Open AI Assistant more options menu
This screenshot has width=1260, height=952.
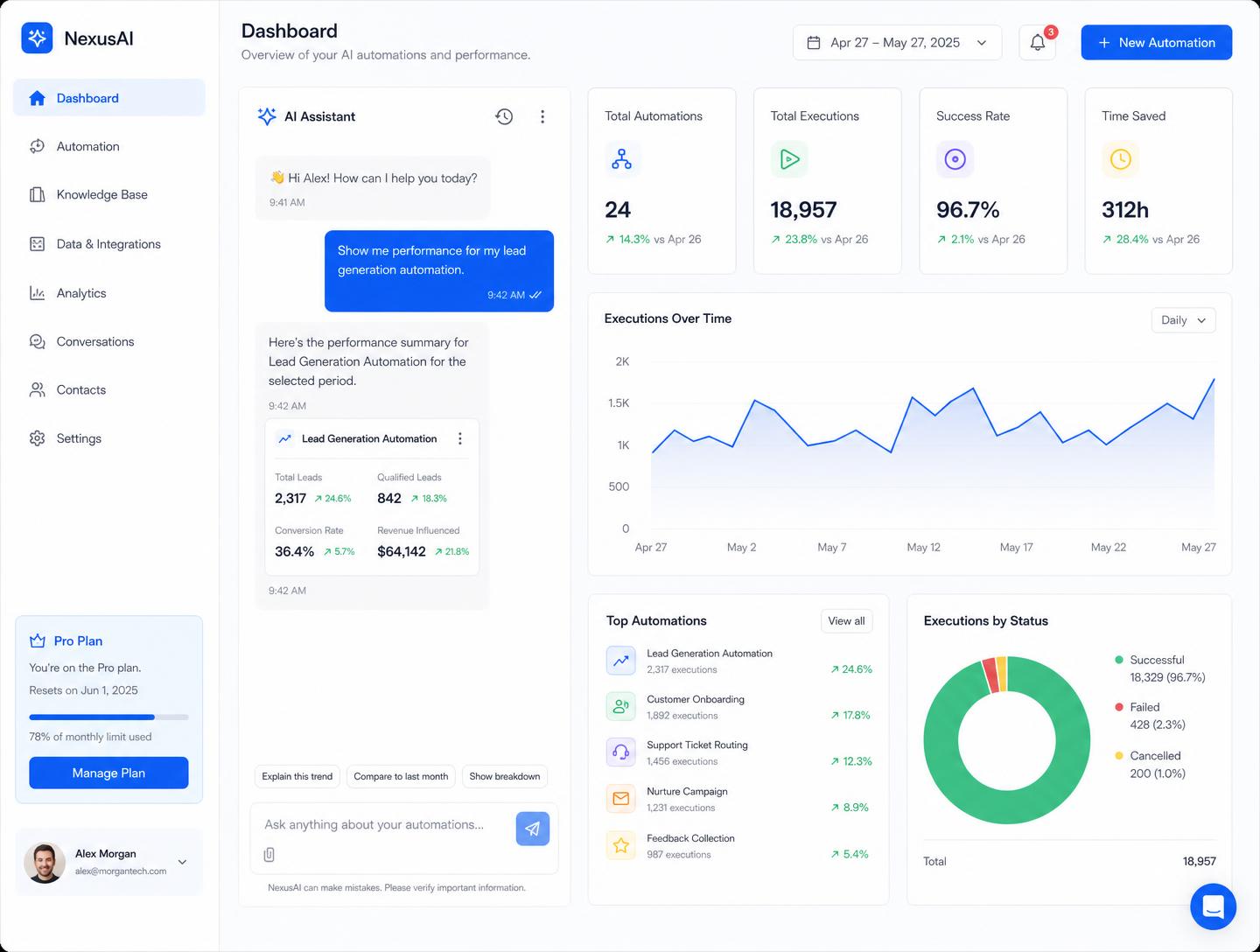click(542, 116)
